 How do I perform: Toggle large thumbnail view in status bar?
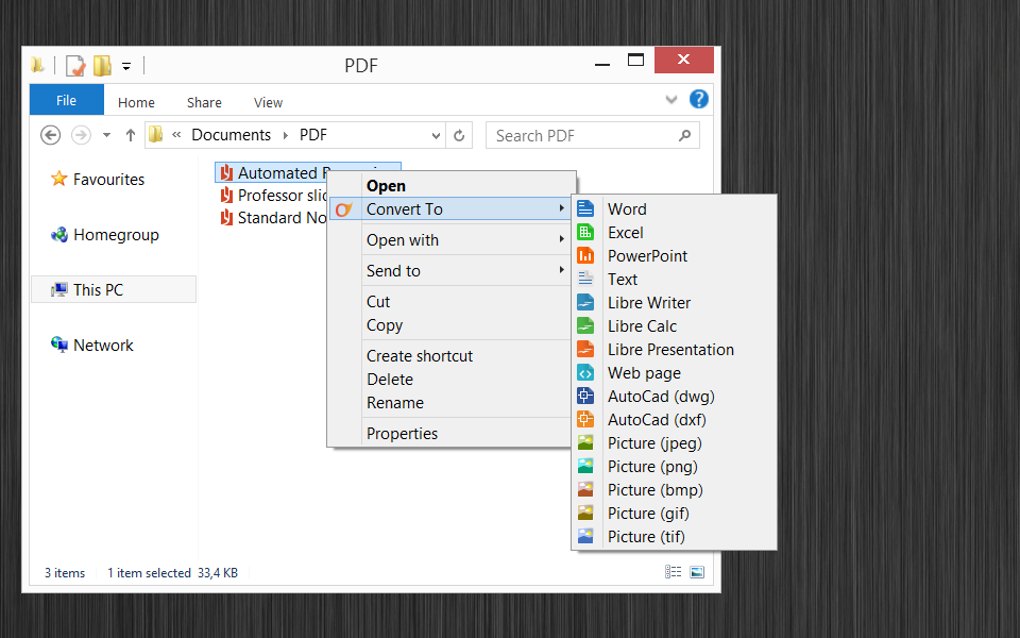tap(697, 572)
